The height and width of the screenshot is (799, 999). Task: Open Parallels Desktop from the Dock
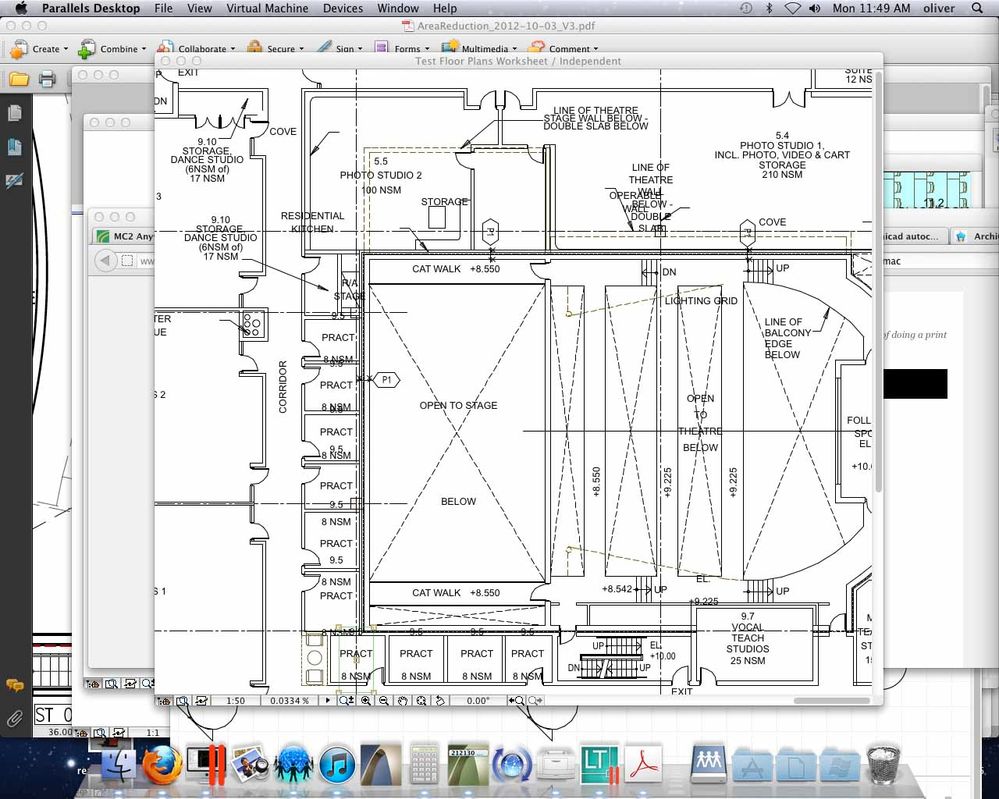point(206,765)
